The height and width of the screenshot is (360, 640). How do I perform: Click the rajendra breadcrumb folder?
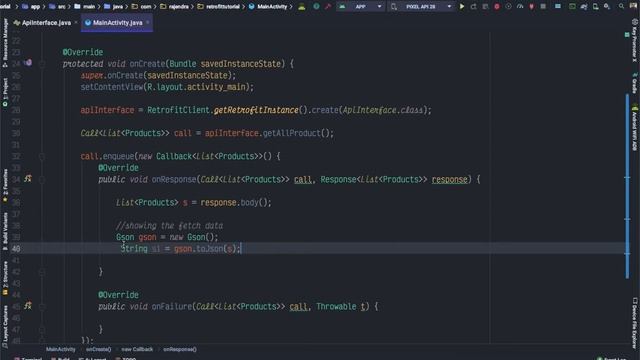pos(175,7)
